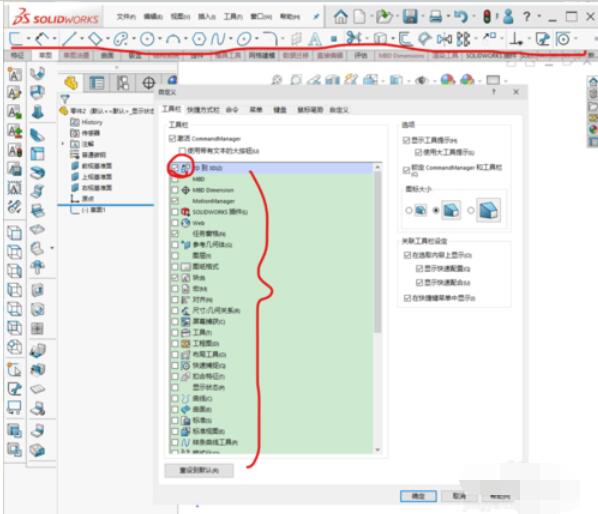This screenshot has height=514, width=598.
Task: Select the Spline sketch tool
Action: point(218,39)
